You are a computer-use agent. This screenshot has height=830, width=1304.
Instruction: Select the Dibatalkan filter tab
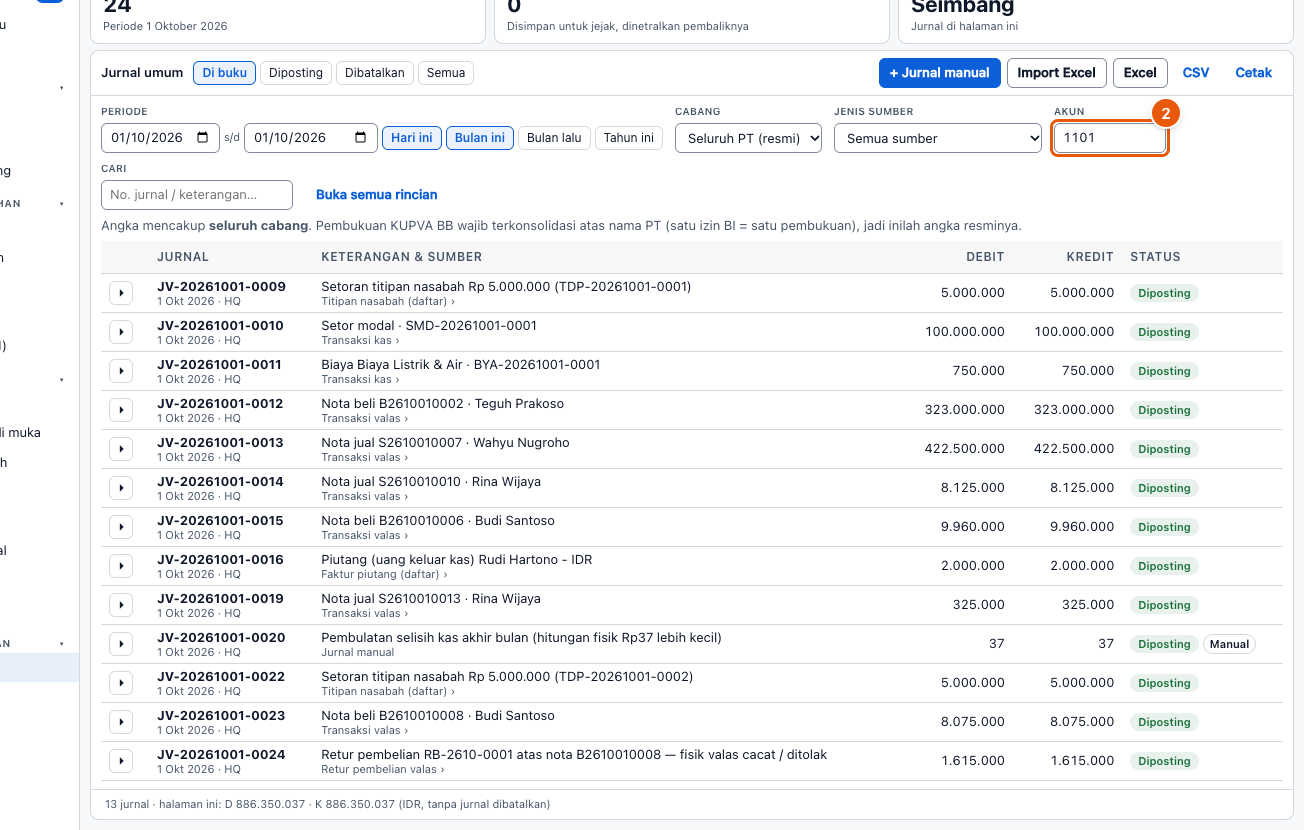click(x=375, y=73)
